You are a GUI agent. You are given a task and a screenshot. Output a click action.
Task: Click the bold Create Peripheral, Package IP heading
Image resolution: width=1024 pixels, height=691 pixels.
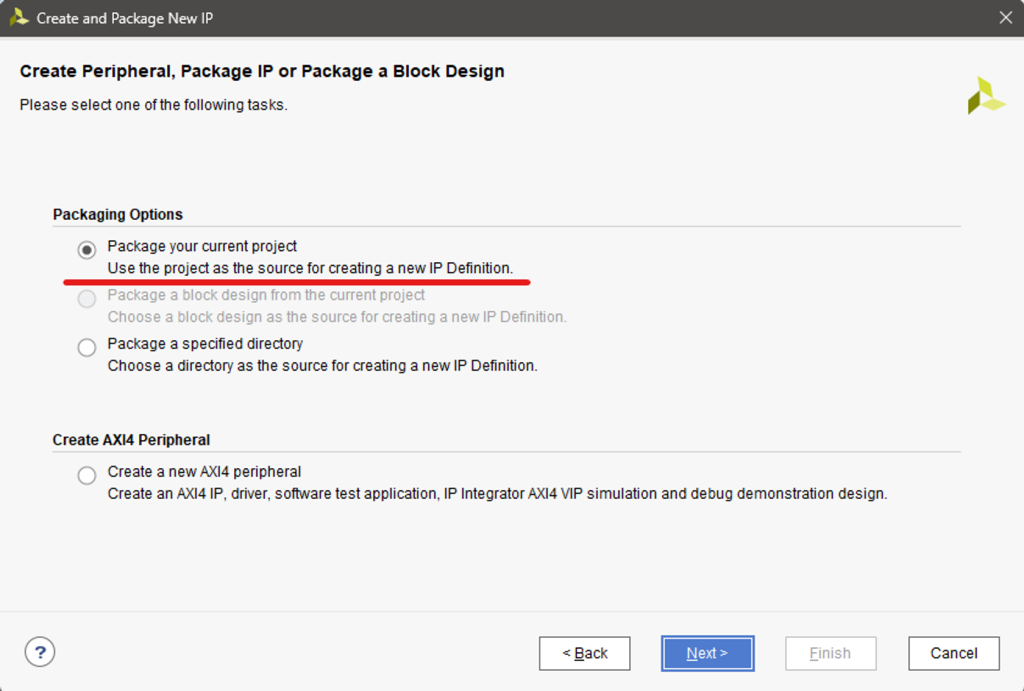pyautogui.click(x=262, y=71)
